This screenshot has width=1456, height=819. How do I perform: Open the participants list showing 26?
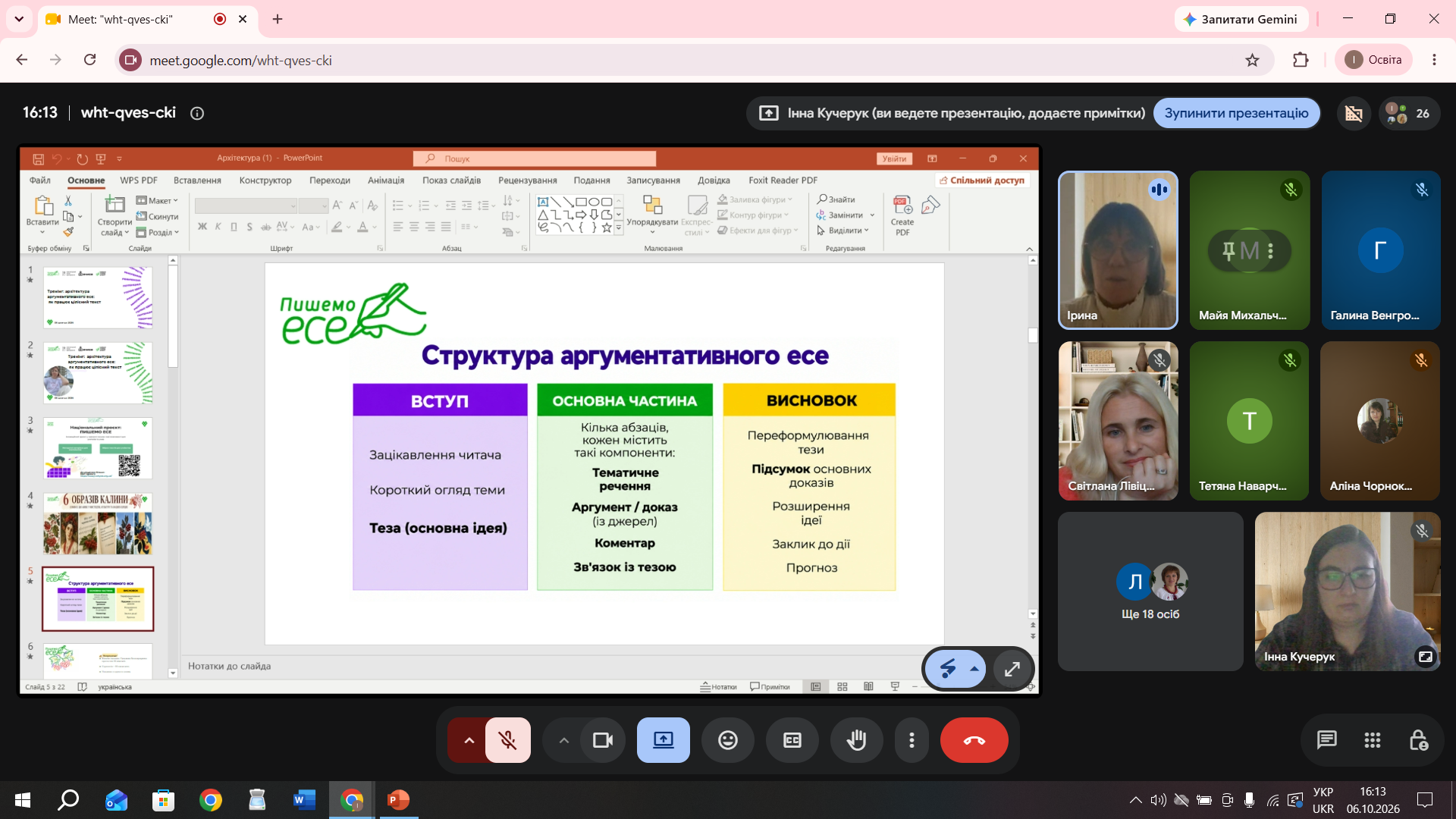1409,114
